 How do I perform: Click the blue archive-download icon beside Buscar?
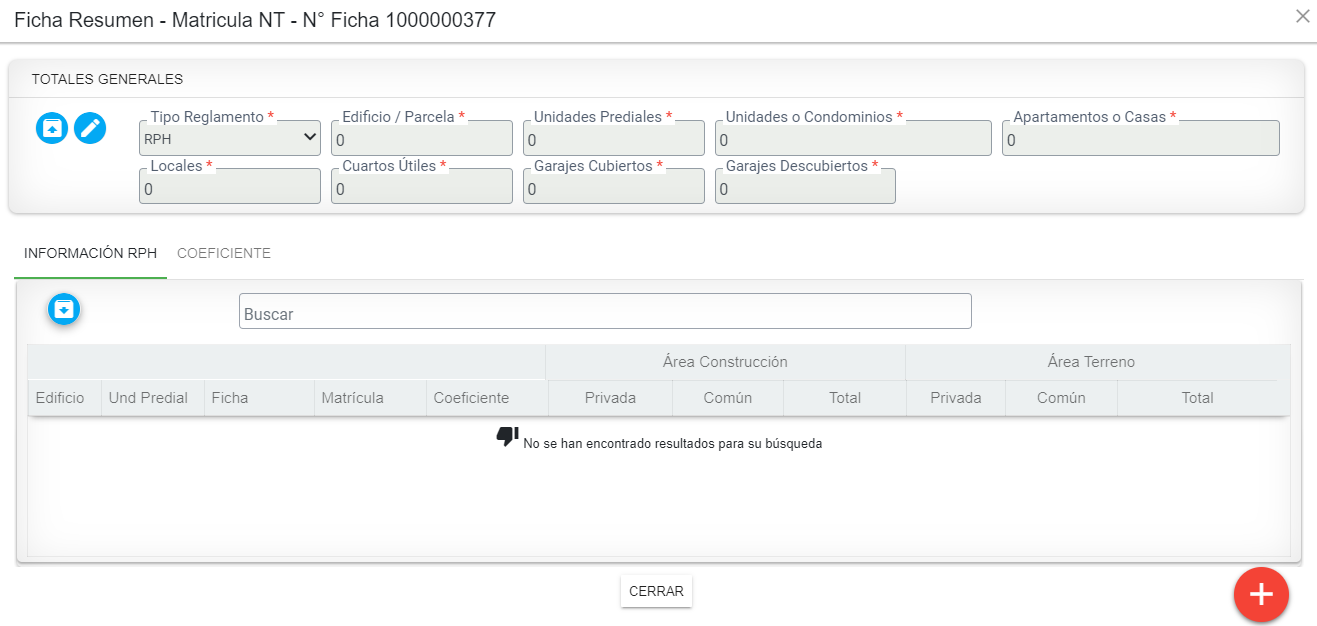coord(64,310)
